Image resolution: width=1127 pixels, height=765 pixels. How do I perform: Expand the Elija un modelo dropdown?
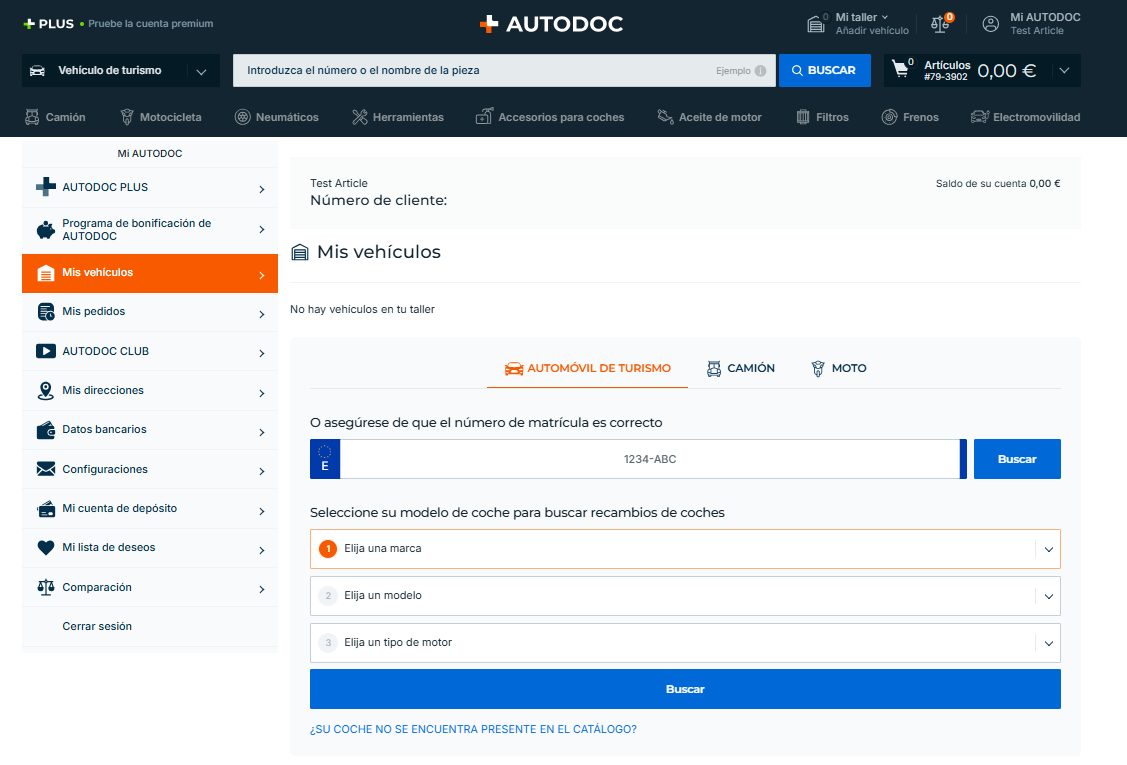click(x=685, y=596)
